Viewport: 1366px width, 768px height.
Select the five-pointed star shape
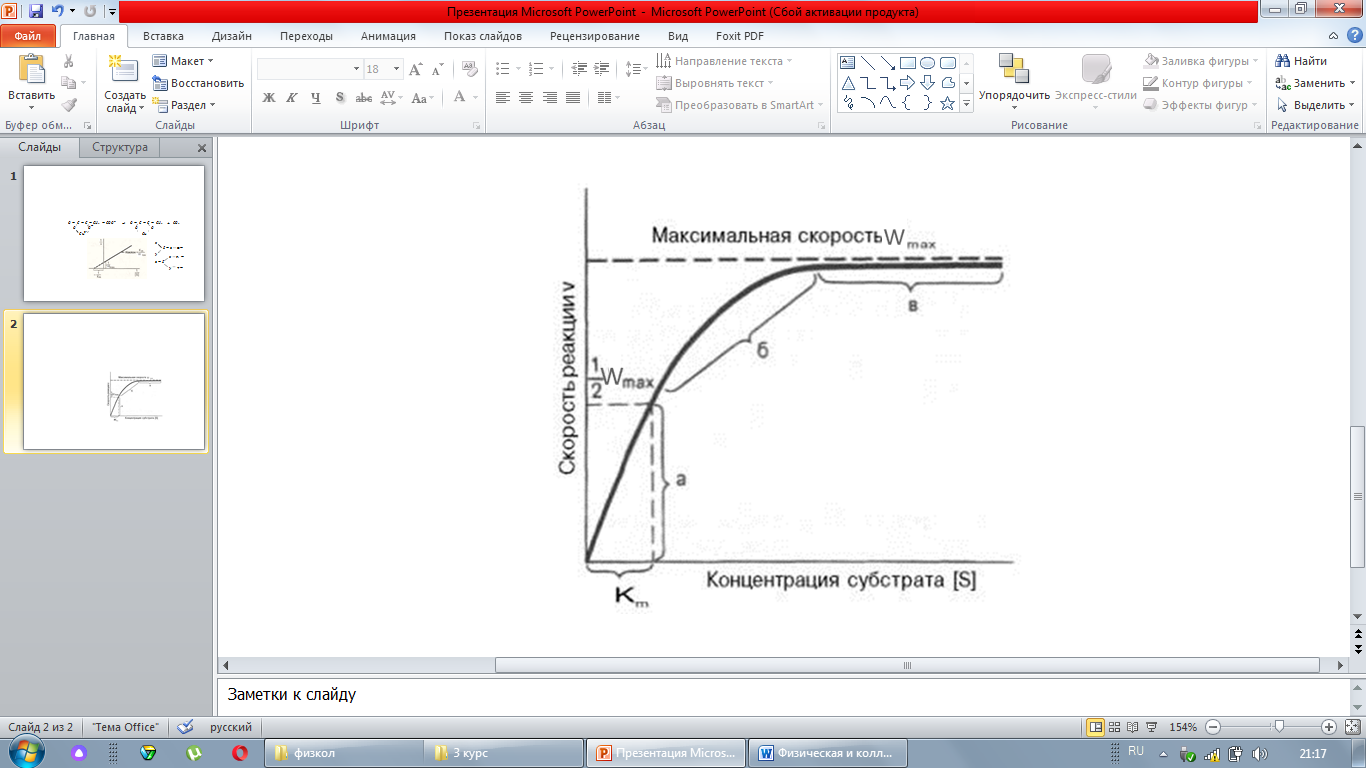tap(947, 103)
